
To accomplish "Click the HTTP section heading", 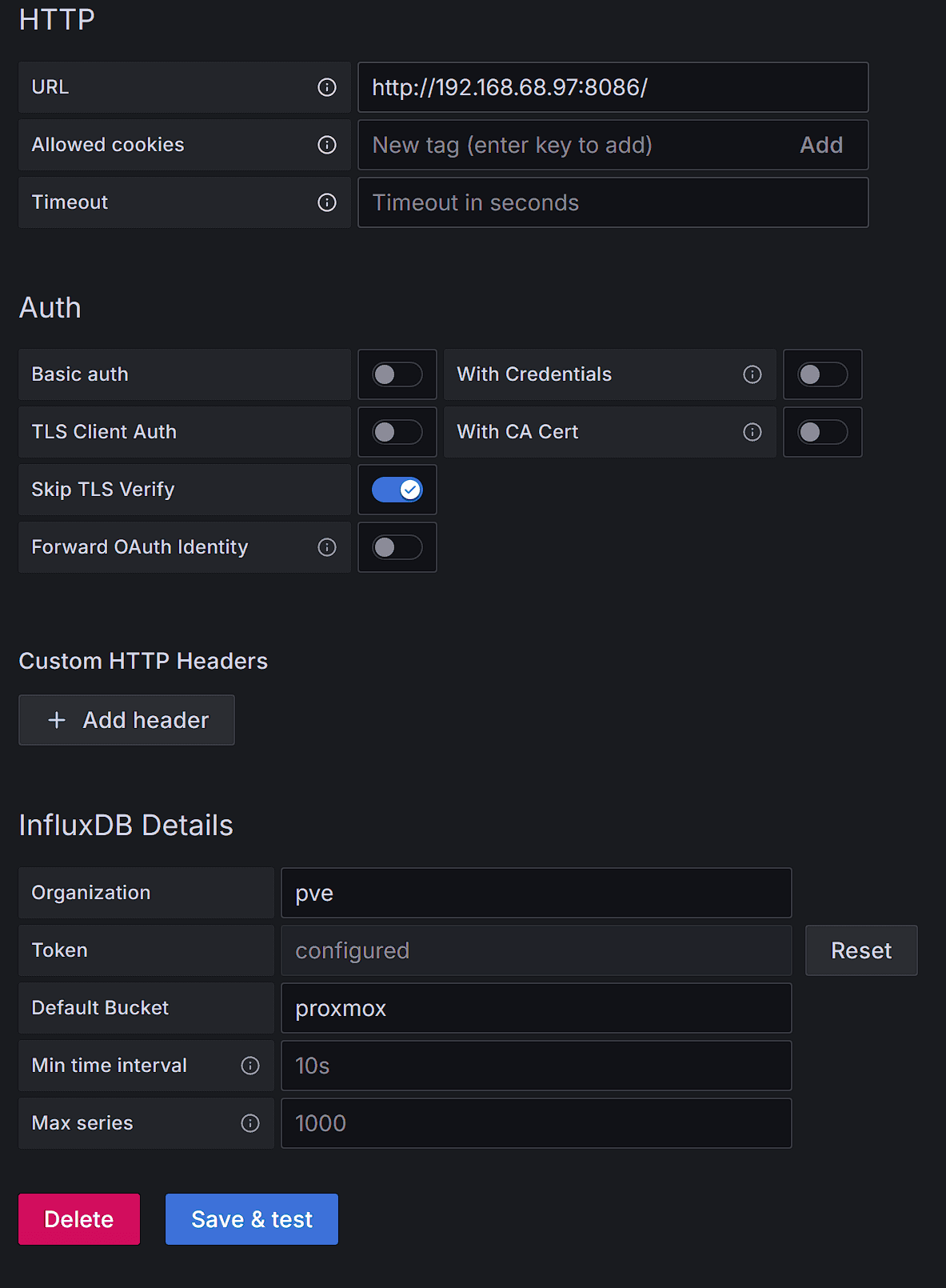I will point(57,19).
